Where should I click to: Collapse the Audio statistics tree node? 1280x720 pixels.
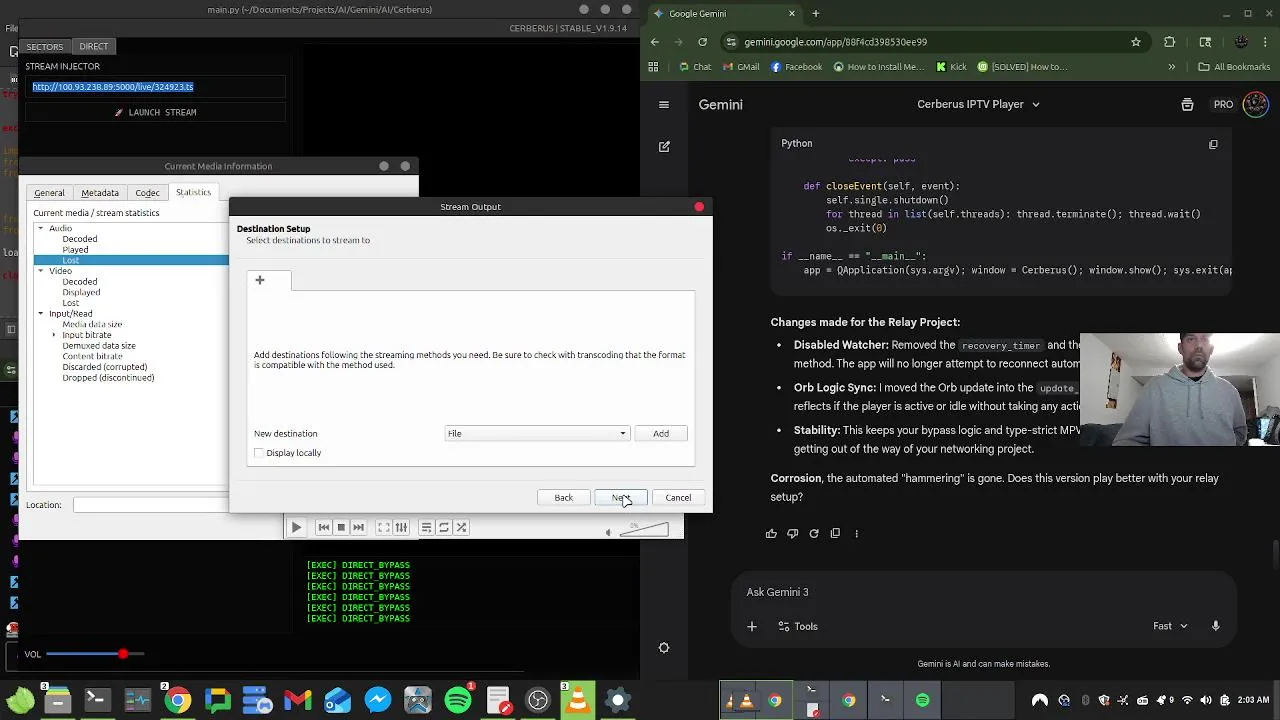[x=41, y=228]
